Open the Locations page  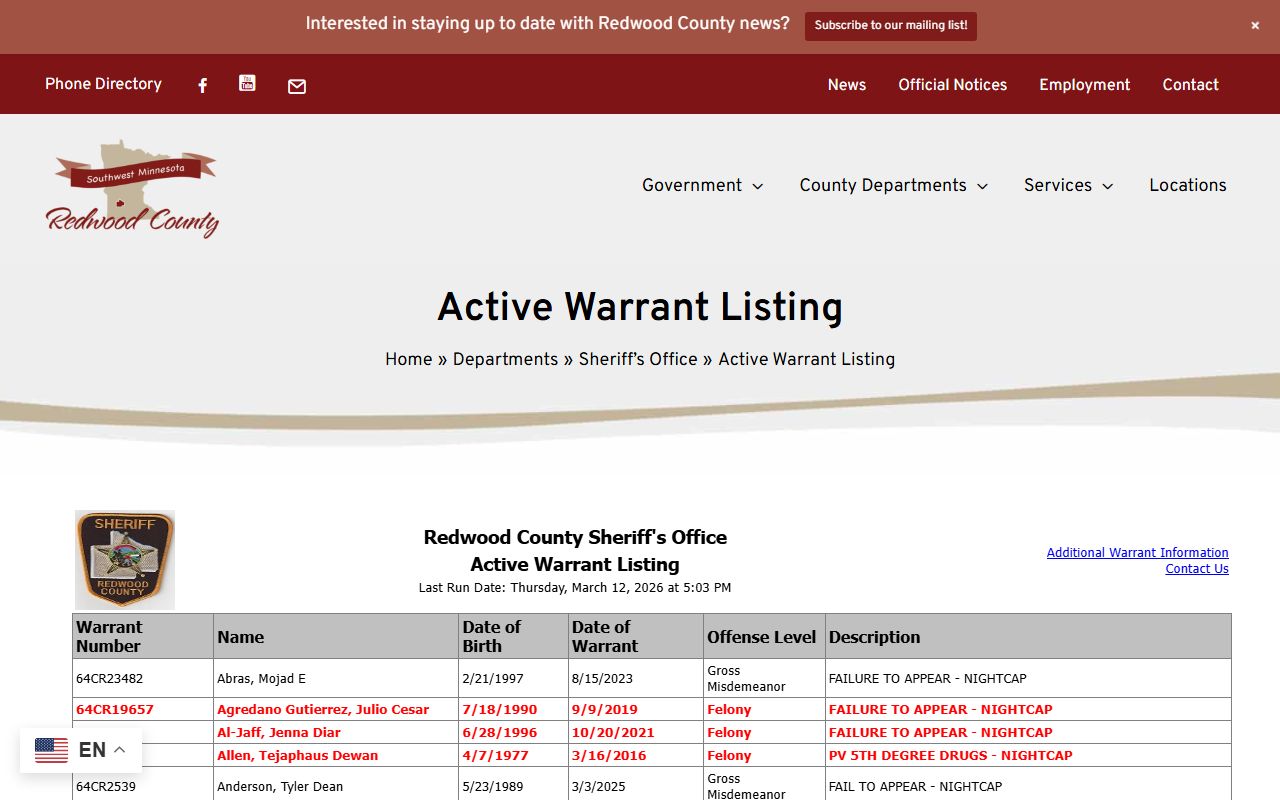click(1187, 185)
